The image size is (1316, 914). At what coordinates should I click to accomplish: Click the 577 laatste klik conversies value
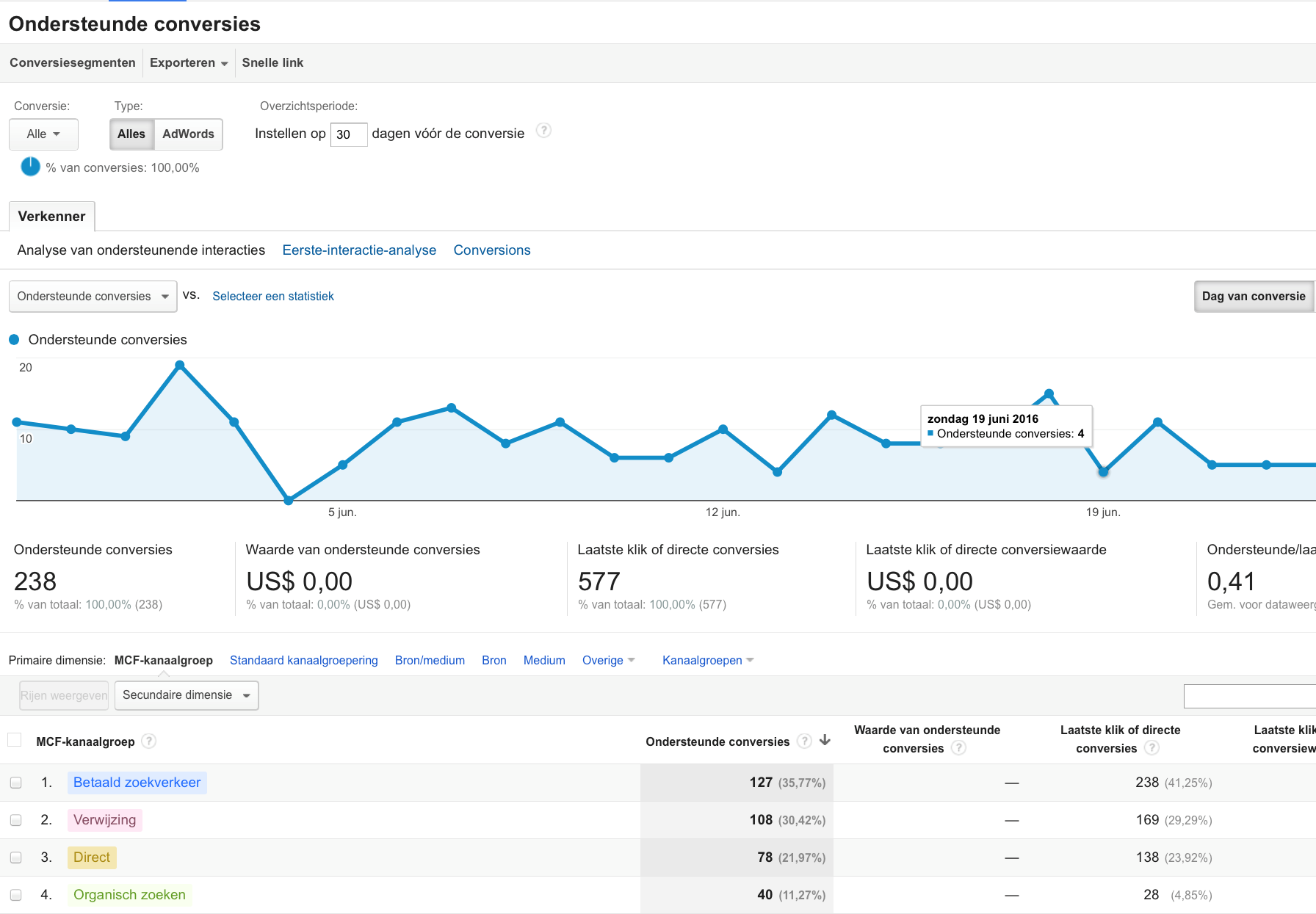pos(599,581)
